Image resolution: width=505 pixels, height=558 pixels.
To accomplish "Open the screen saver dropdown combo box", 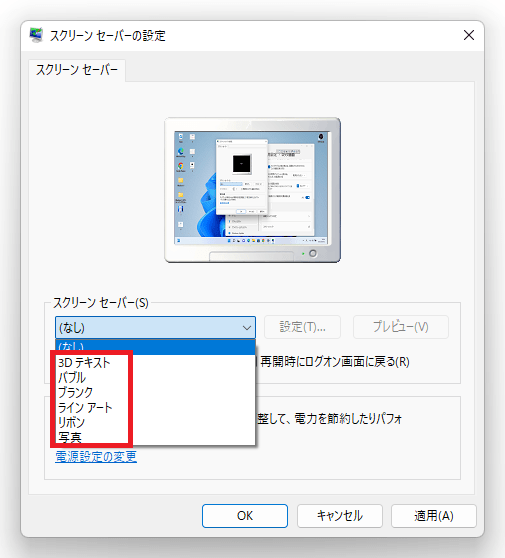I will pyautogui.click(x=156, y=327).
